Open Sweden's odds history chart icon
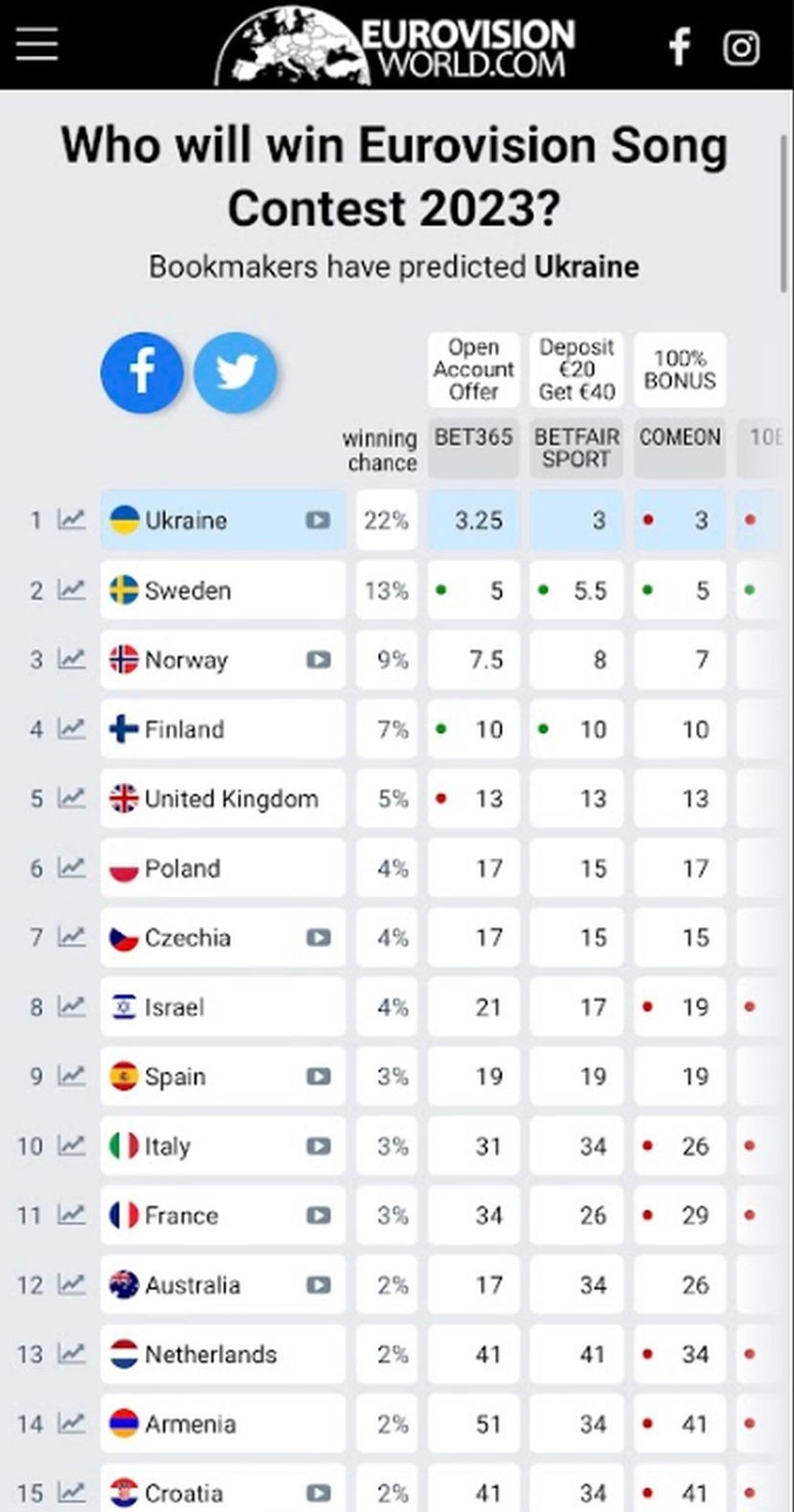This screenshot has height=1512, width=794. coord(71,589)
